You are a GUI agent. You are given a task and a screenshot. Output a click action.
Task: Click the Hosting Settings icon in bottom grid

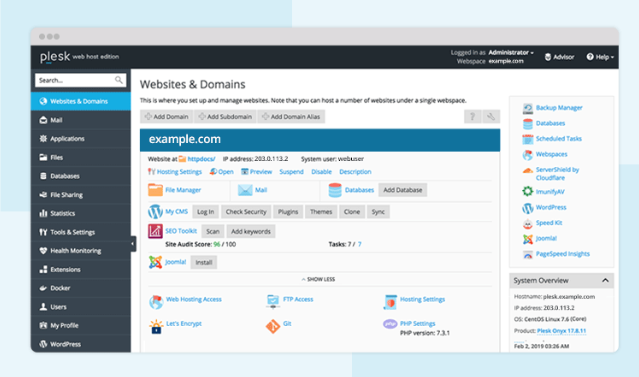390,302
